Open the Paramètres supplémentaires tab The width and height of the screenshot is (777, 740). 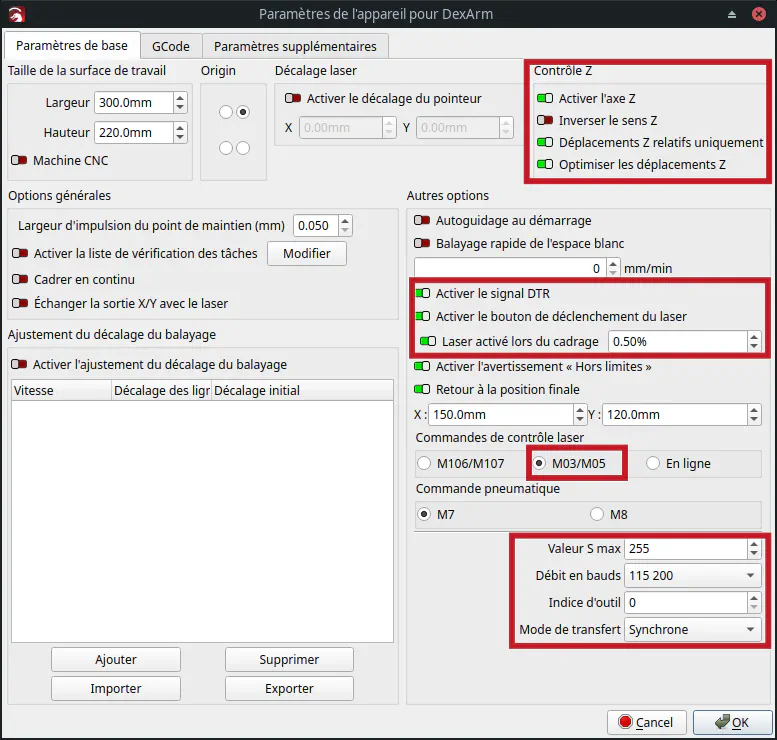pyautogui.click(x=295, y=47)
